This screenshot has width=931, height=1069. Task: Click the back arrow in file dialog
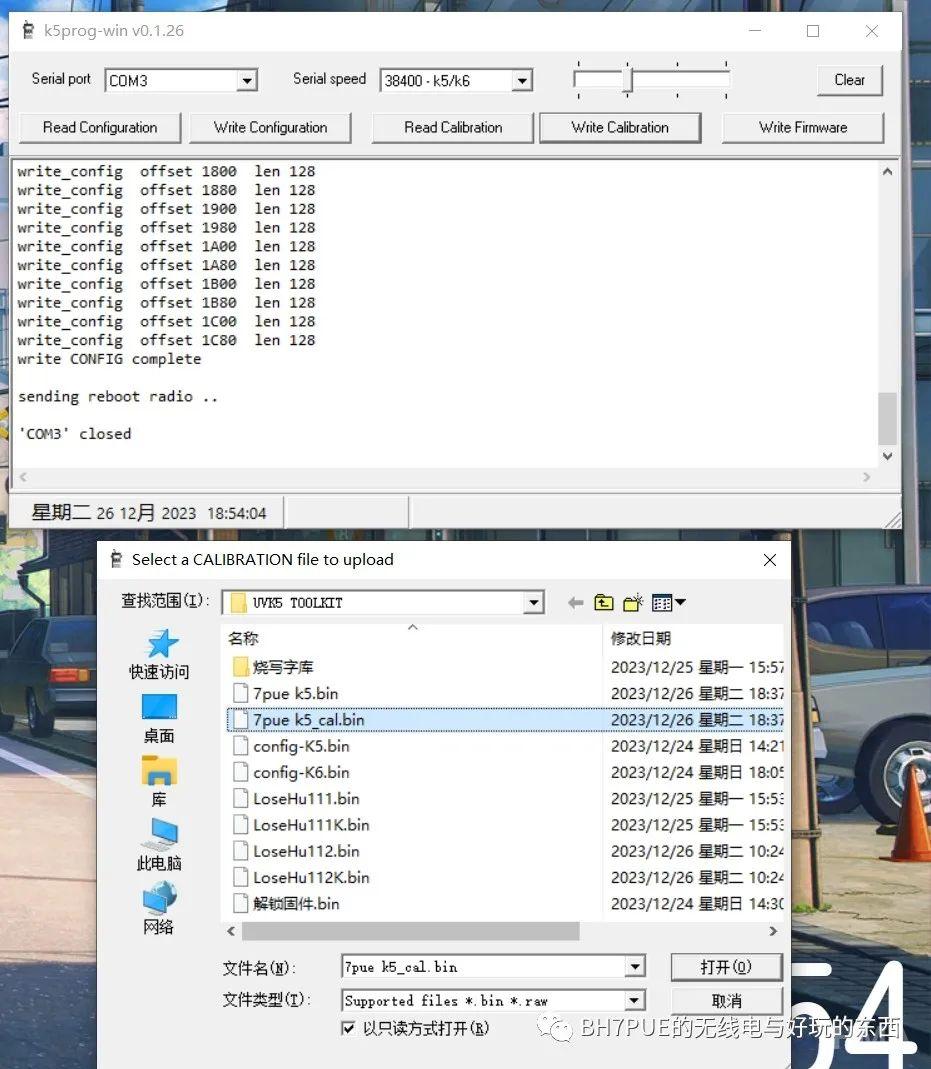pyautogui.click(x=575, y=602)
